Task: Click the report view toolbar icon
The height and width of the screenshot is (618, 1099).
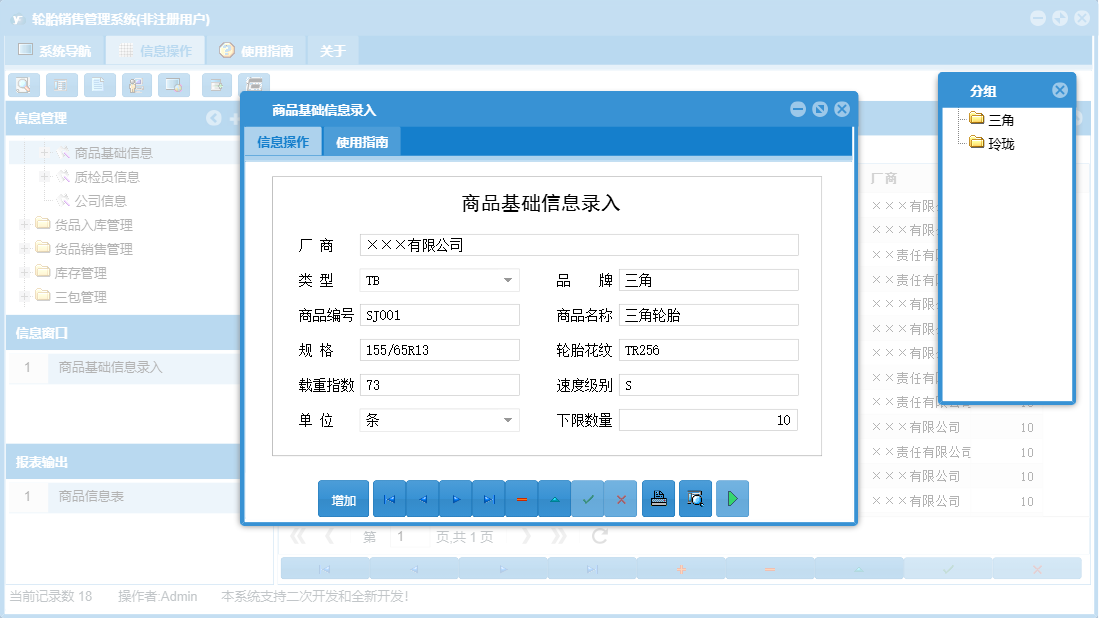Action: click(61, 85)
